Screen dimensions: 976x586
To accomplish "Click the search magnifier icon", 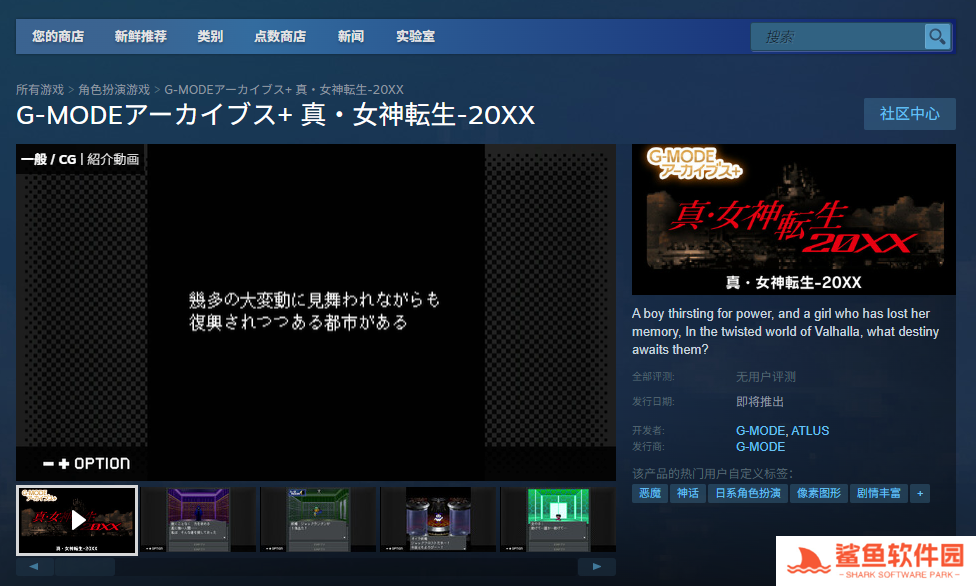I will 937,37.
